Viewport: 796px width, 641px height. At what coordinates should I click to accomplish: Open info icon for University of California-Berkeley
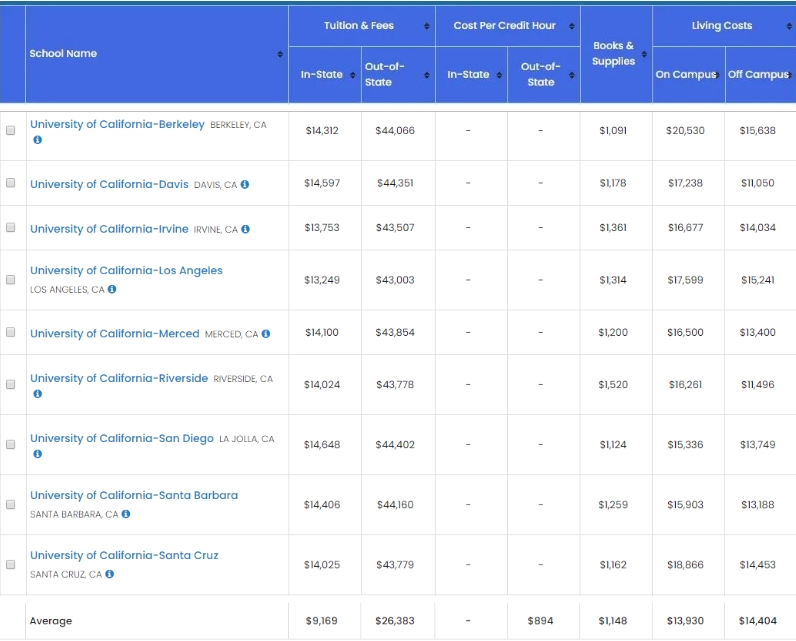point(38,140)
